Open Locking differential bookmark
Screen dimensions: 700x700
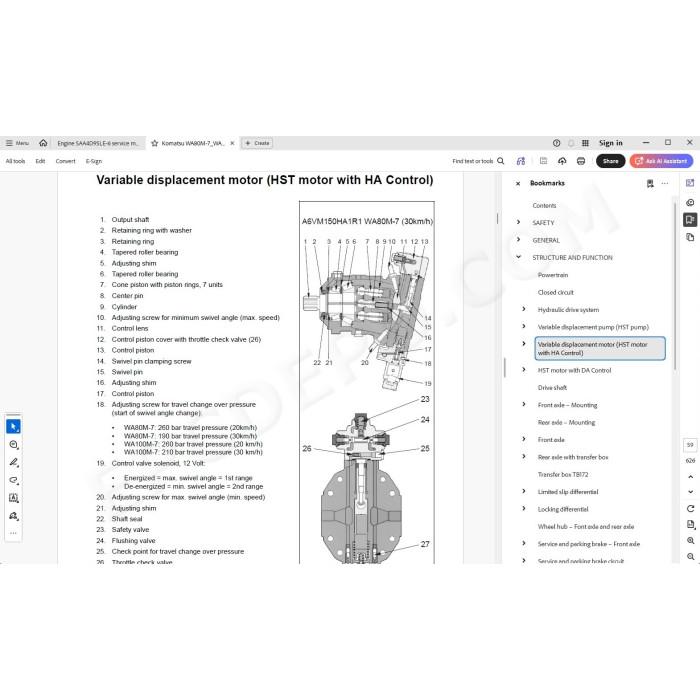tap(563, 509)
